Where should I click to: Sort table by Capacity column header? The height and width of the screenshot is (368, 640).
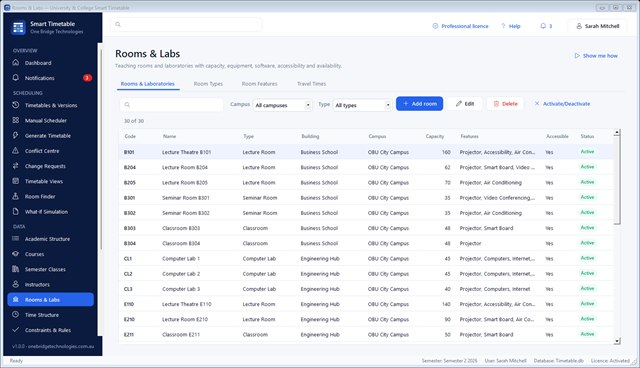[435, 136]
